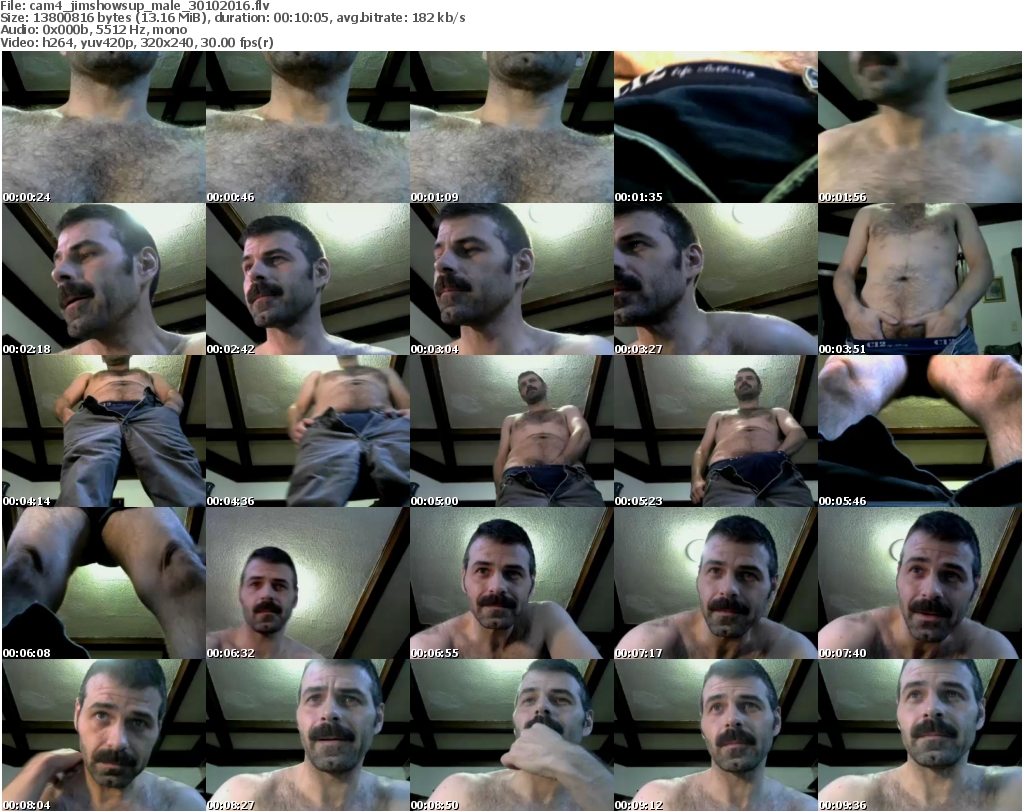Select the thumbnail stamped 00:01:35
This screenshot has height=811, width=1024.
coord(716,127)
